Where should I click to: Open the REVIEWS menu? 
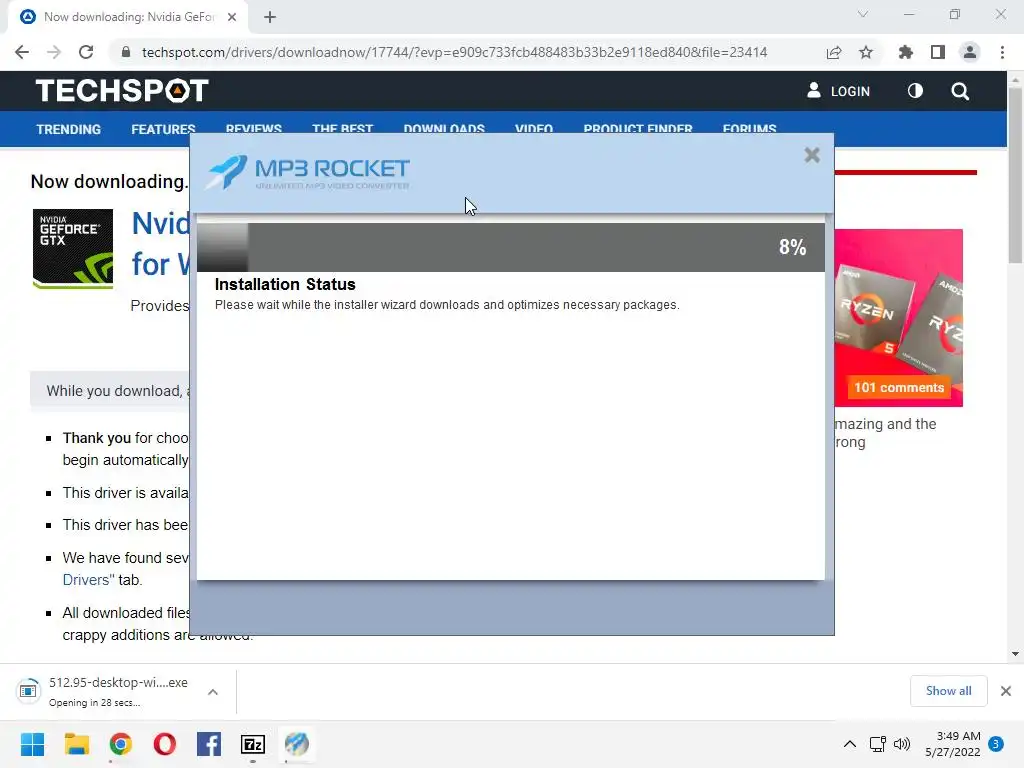pyautogui.click(x=253, y=128)
